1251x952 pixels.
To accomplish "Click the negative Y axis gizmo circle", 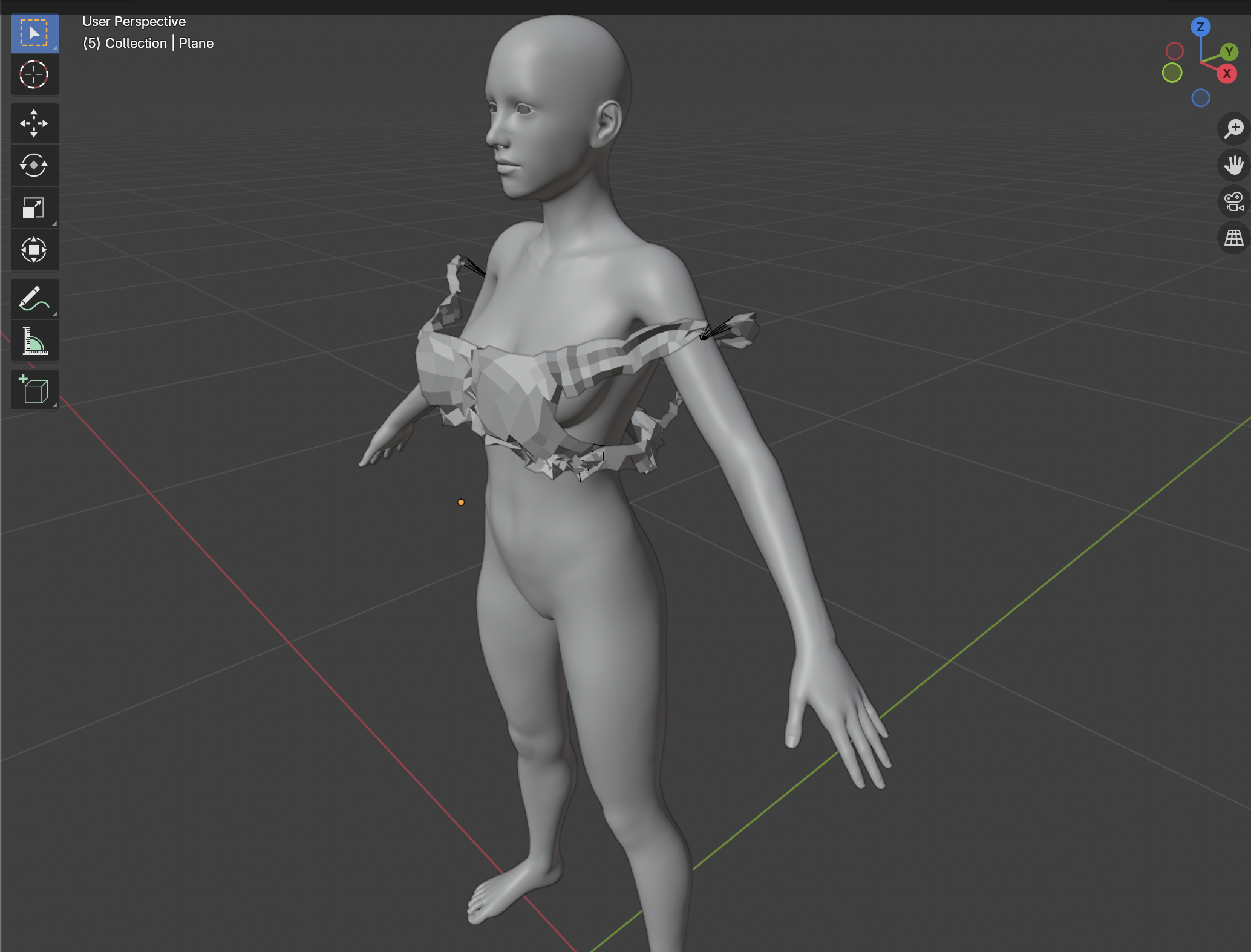I will [x=1172, y=73].
